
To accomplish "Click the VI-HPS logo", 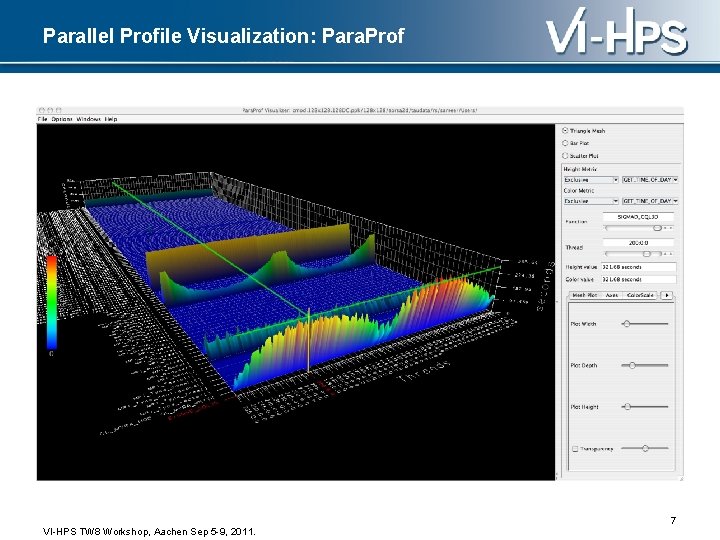I will 616,31.
